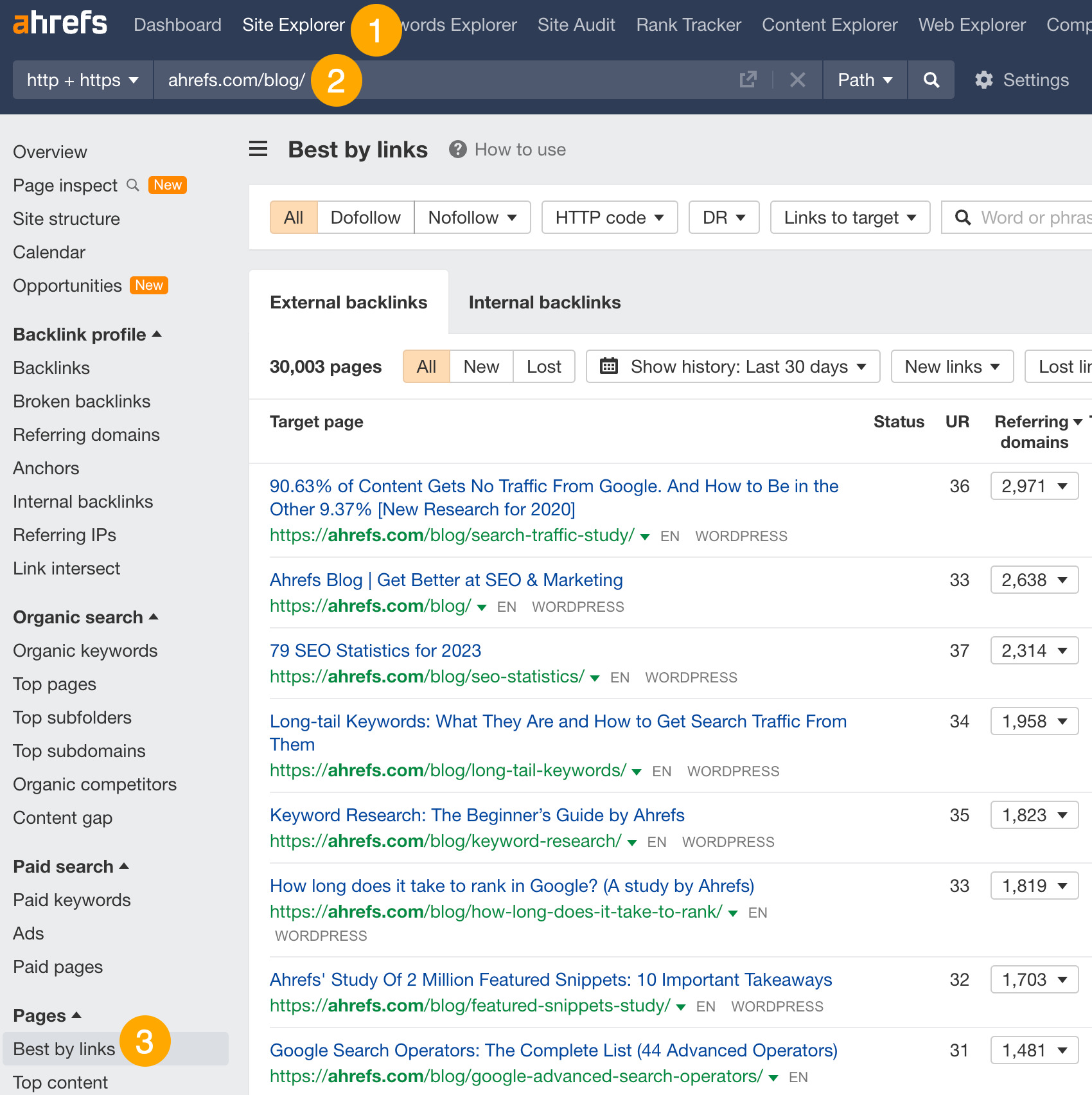
Task: Open the DR filter dropdown
Action: (723, 217)
